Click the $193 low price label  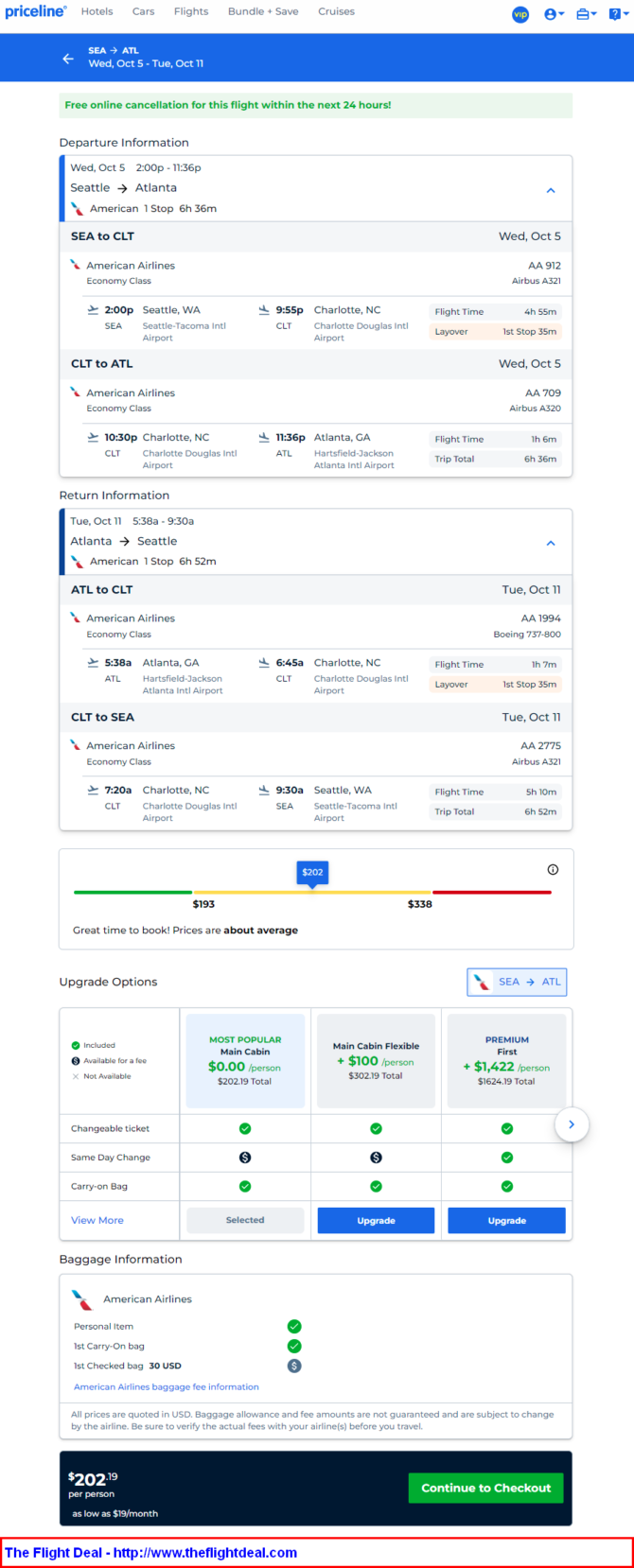click(x=203, y=904)
